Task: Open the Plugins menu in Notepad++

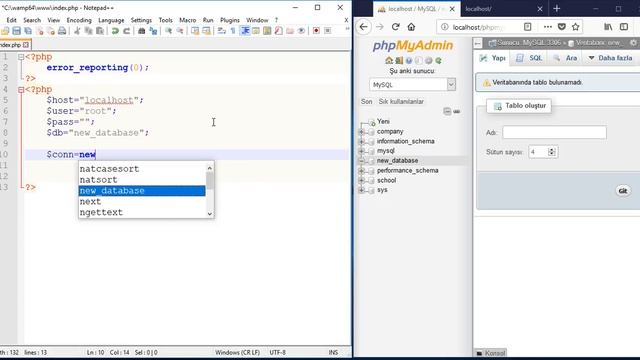Action: (230, 20)
